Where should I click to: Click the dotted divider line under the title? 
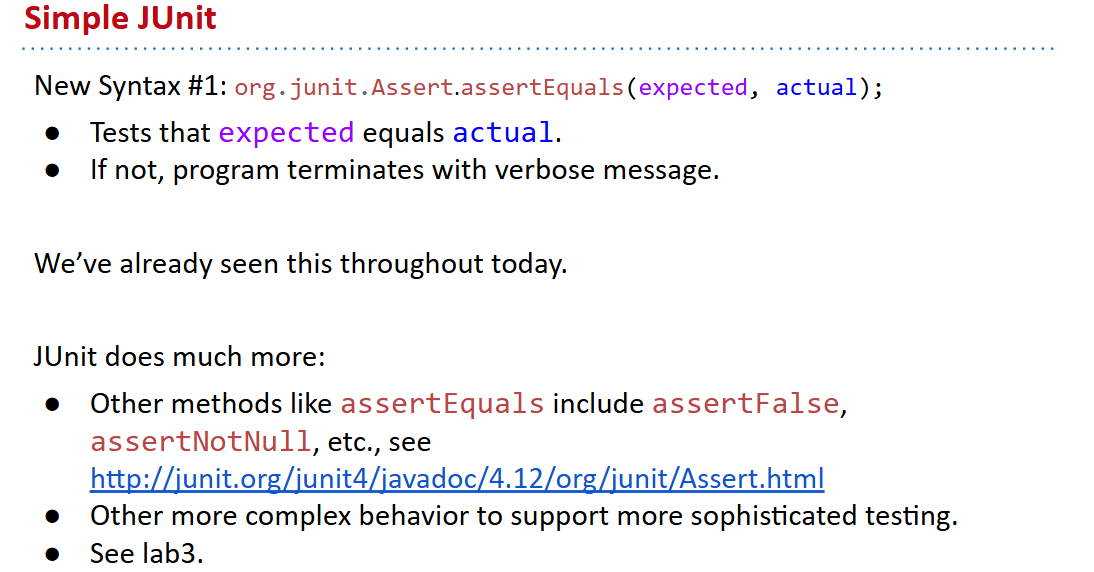tap(540, 48)
